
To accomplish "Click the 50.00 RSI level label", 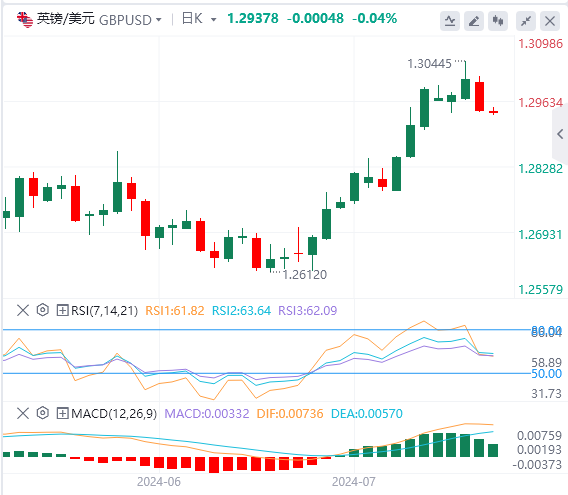I will pos(546,374).
